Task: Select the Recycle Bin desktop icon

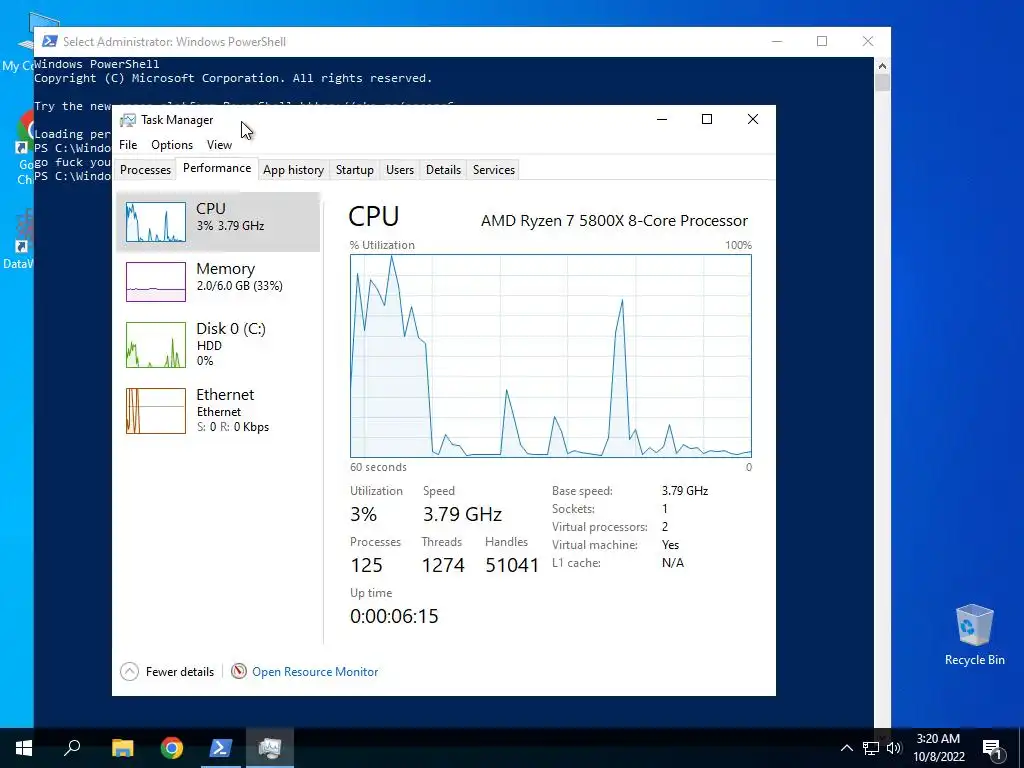Action: 974,635
